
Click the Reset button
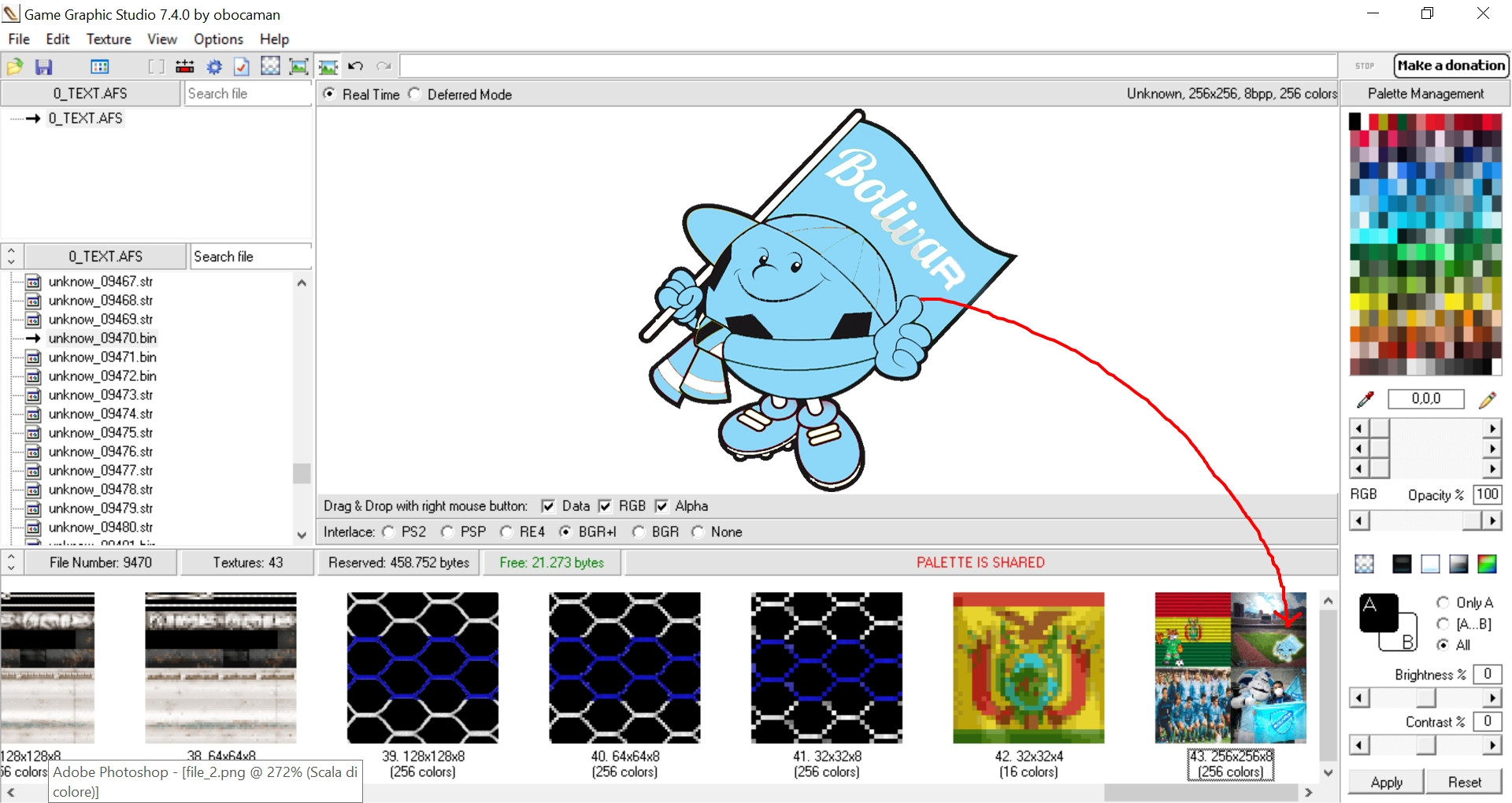click(x=1464, y=782)
